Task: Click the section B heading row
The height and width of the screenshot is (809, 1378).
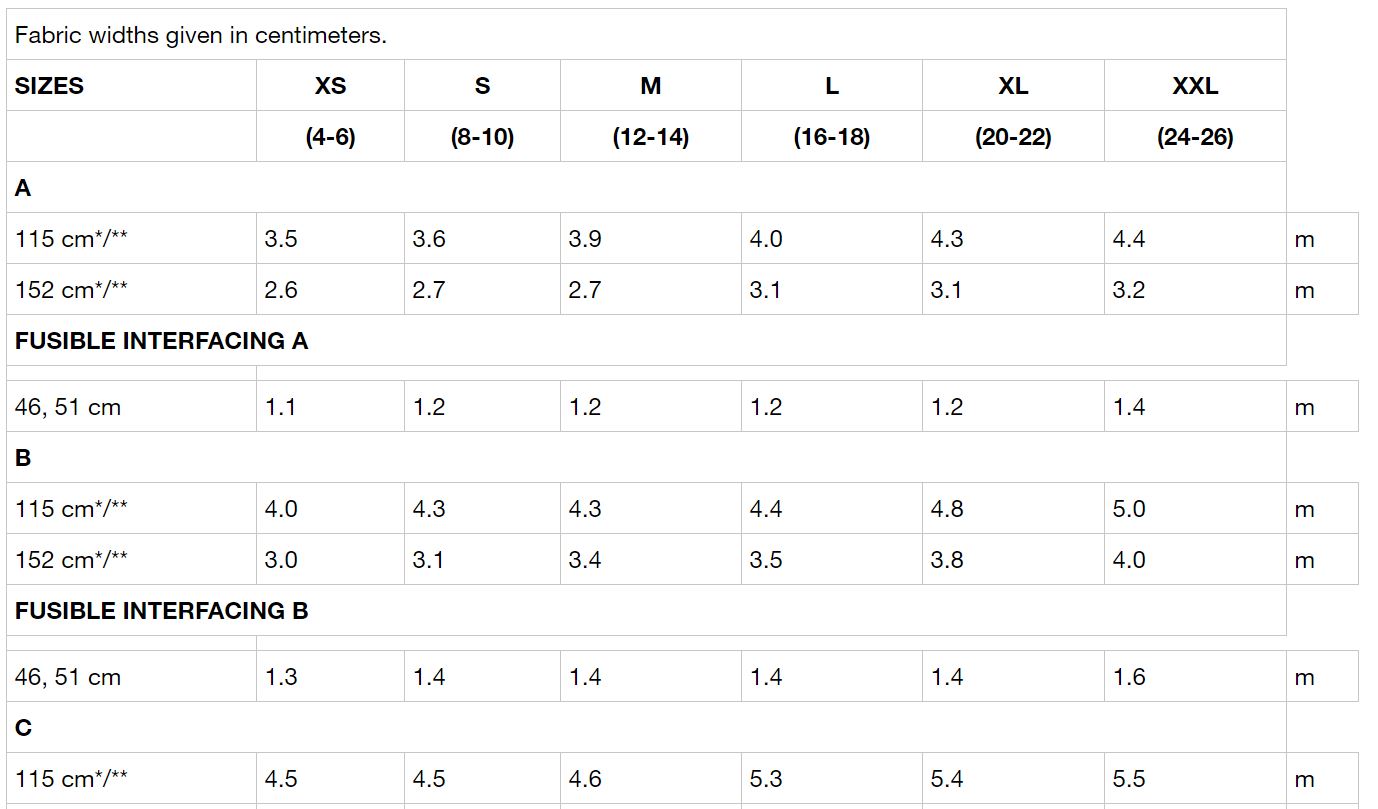Action: pos(23,458)
